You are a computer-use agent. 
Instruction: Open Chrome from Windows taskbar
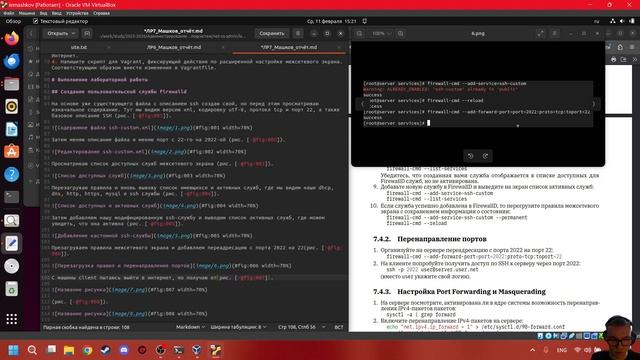tap(87, 350)
